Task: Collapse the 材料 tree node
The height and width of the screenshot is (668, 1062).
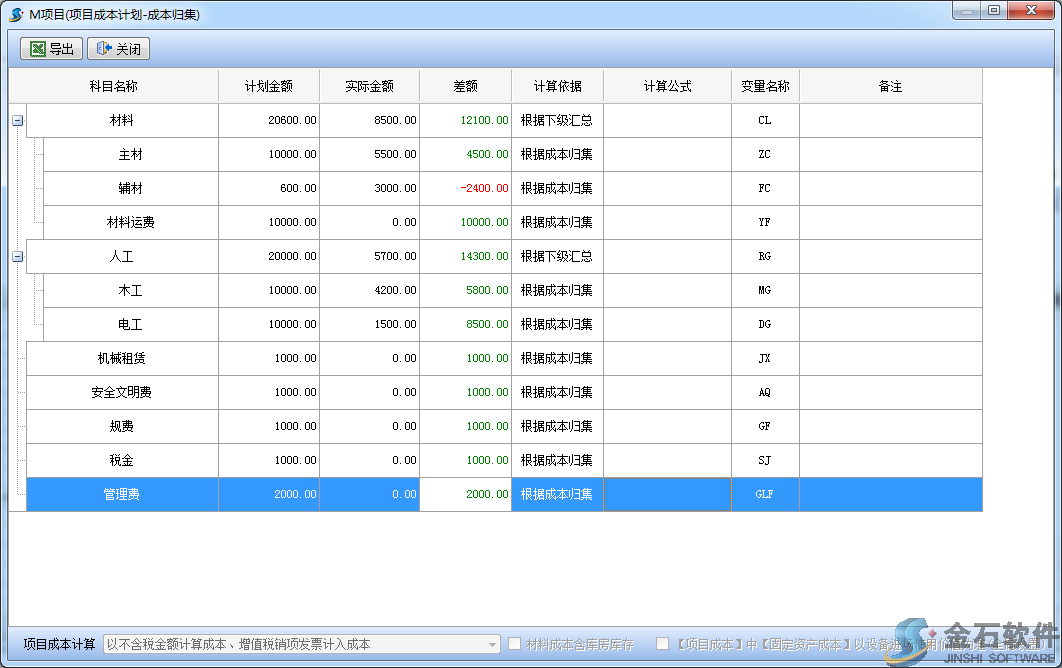Action: tap(17, 121)
